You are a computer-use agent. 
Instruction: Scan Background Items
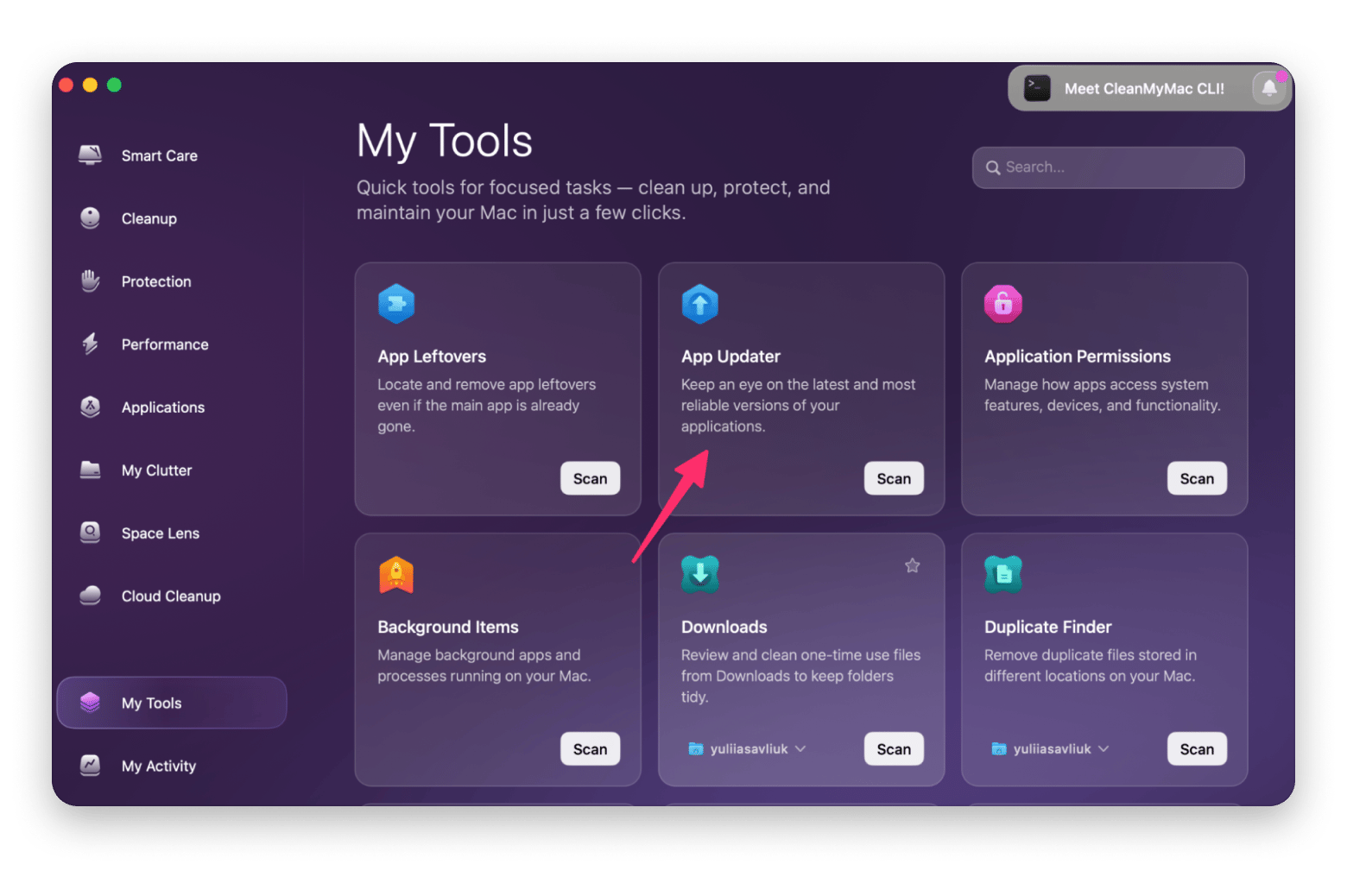click(x=591, y=749)
